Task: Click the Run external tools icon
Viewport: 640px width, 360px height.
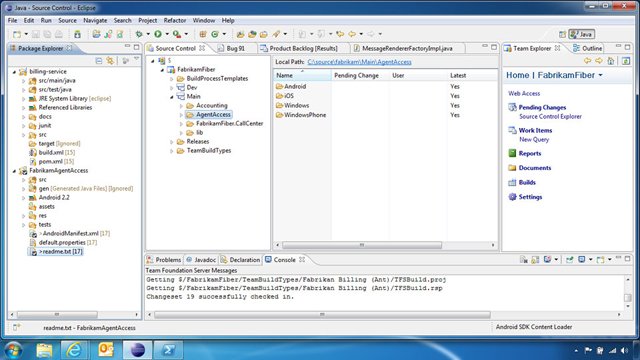Action: click(177, 34)
